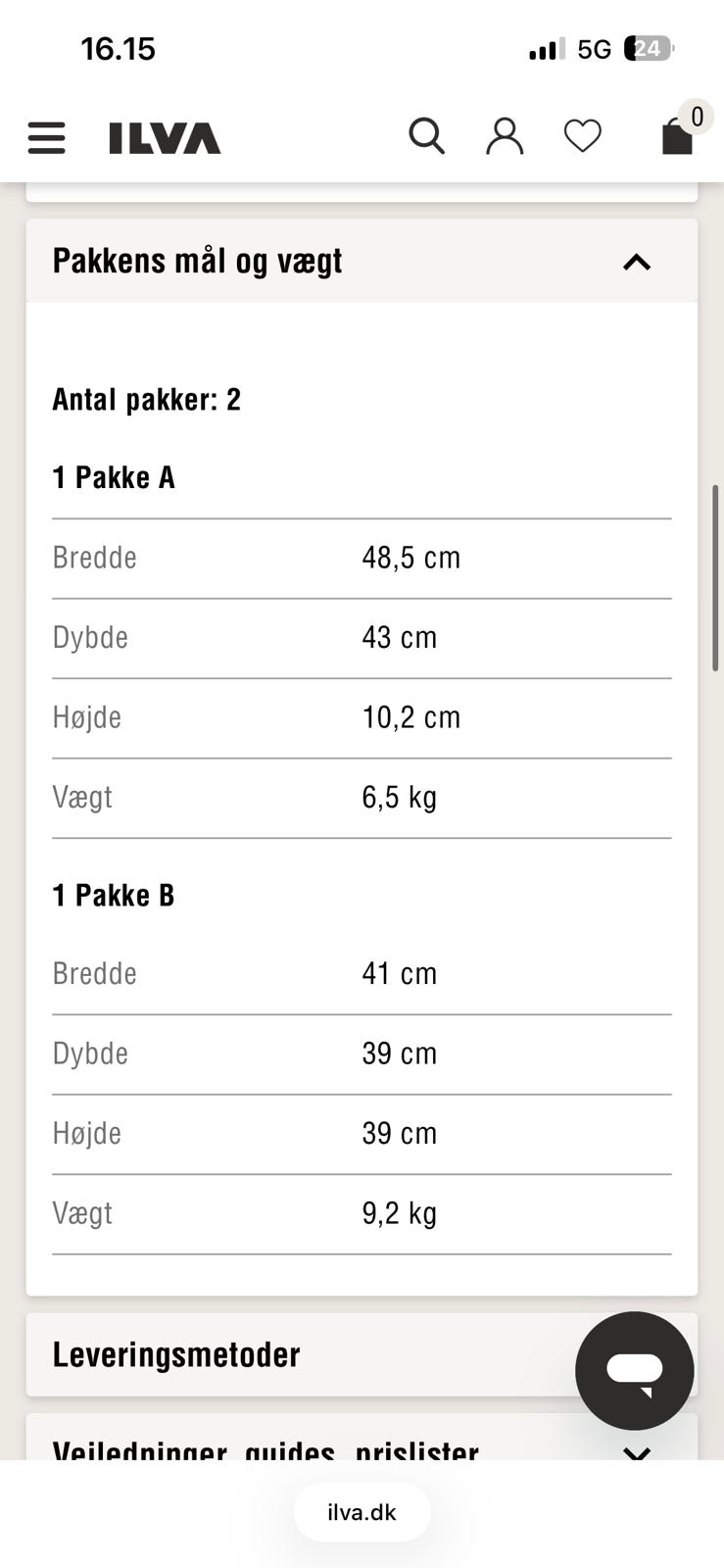Open the user account icon
This screenshot has width=724, height=1568.
505,136
